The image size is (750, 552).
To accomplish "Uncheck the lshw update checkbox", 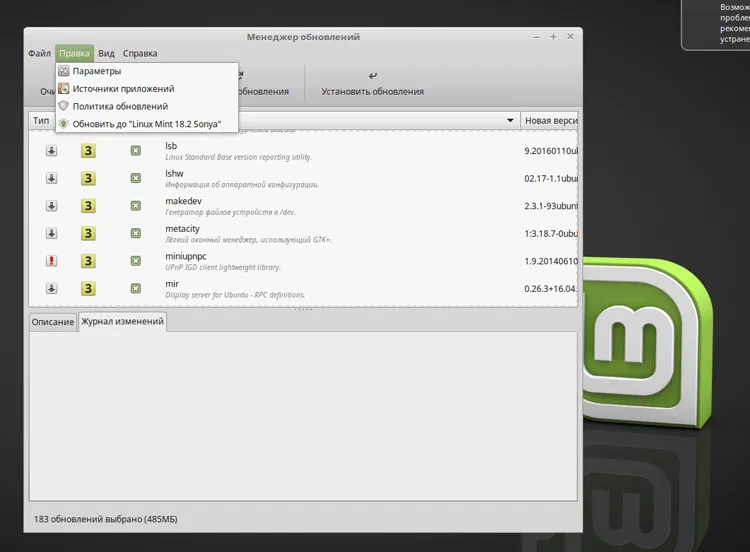I will pyautogui.click(x=136, y=178).
